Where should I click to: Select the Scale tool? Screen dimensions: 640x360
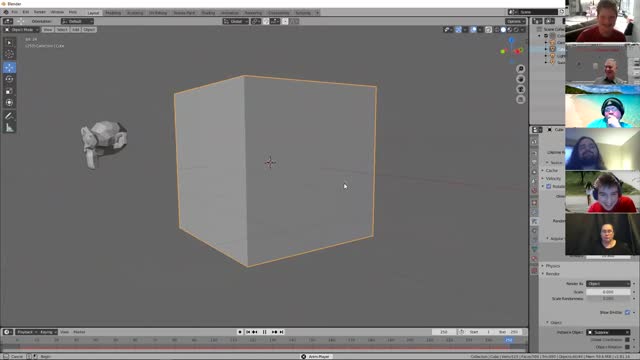(9, 91)
